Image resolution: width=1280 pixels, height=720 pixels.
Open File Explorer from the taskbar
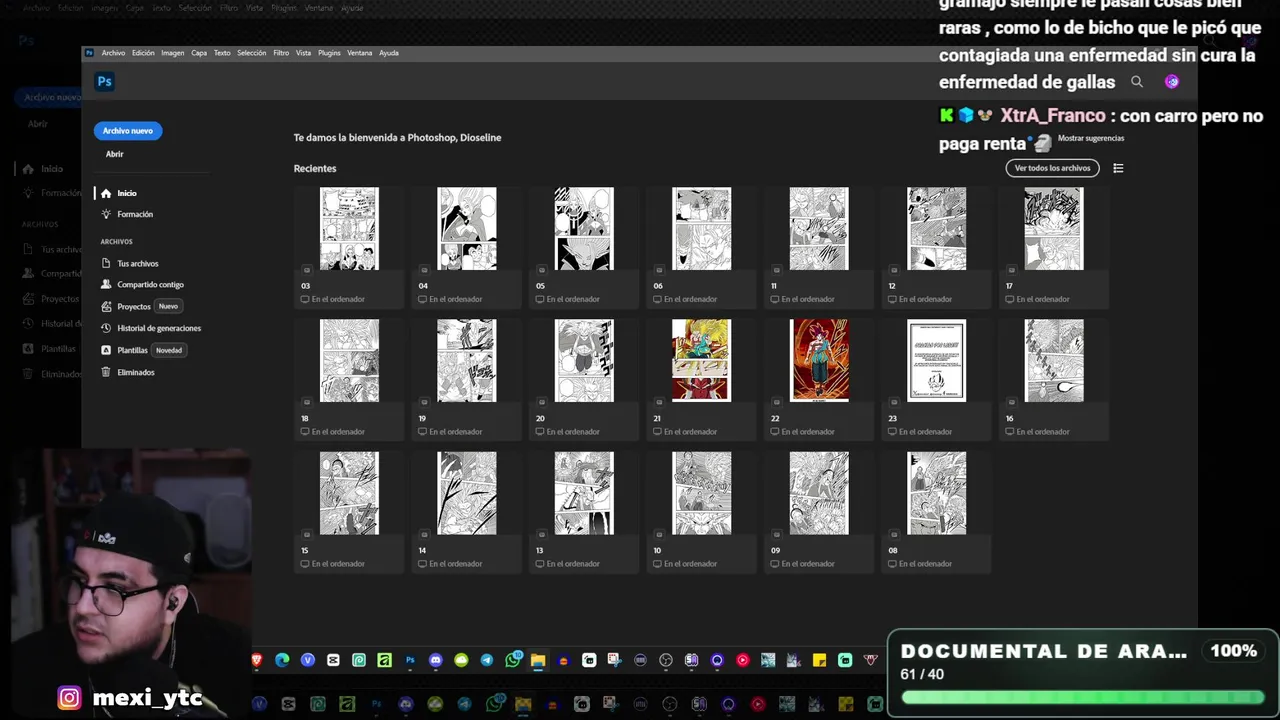point(538,660)
